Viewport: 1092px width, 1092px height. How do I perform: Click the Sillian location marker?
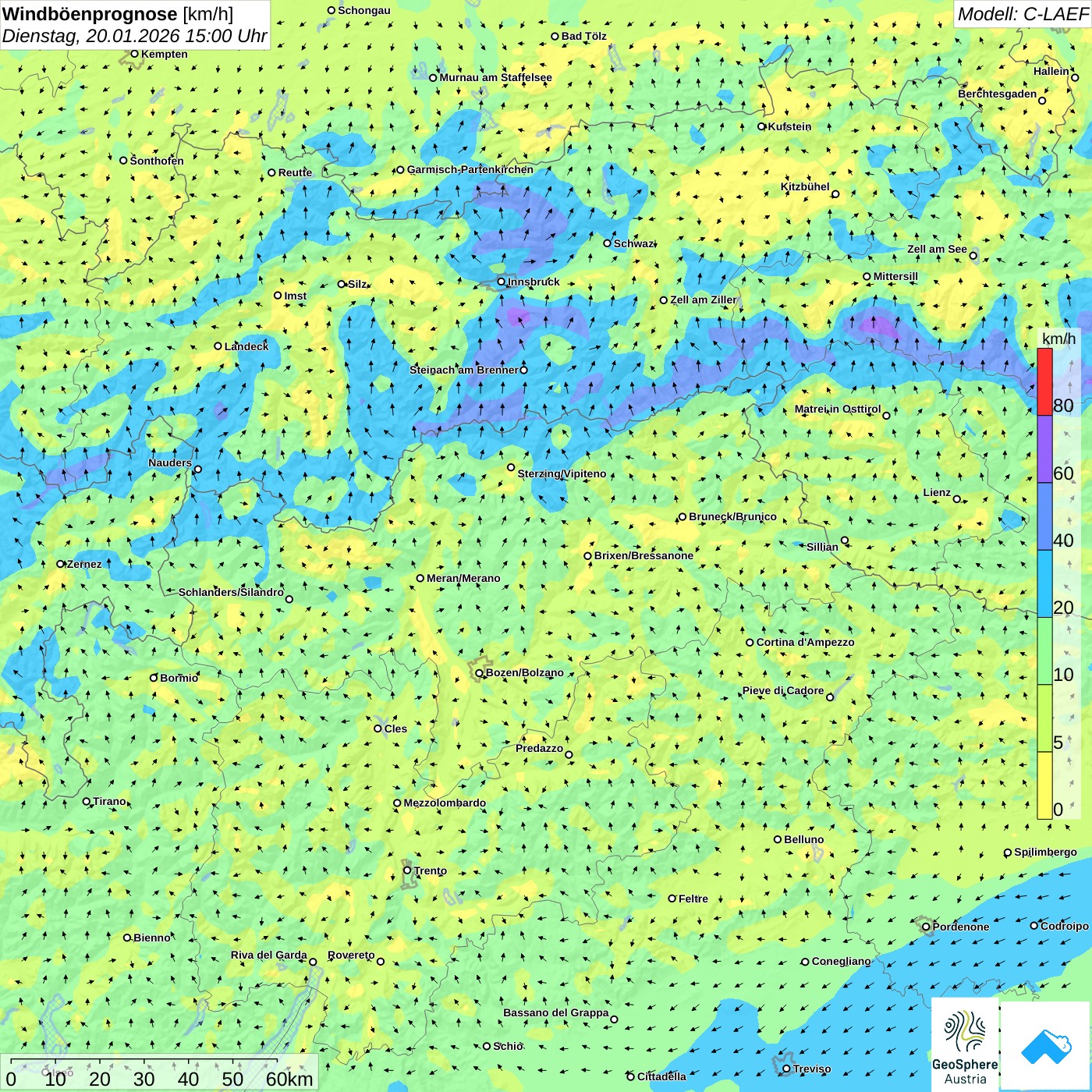click(845, 540)
